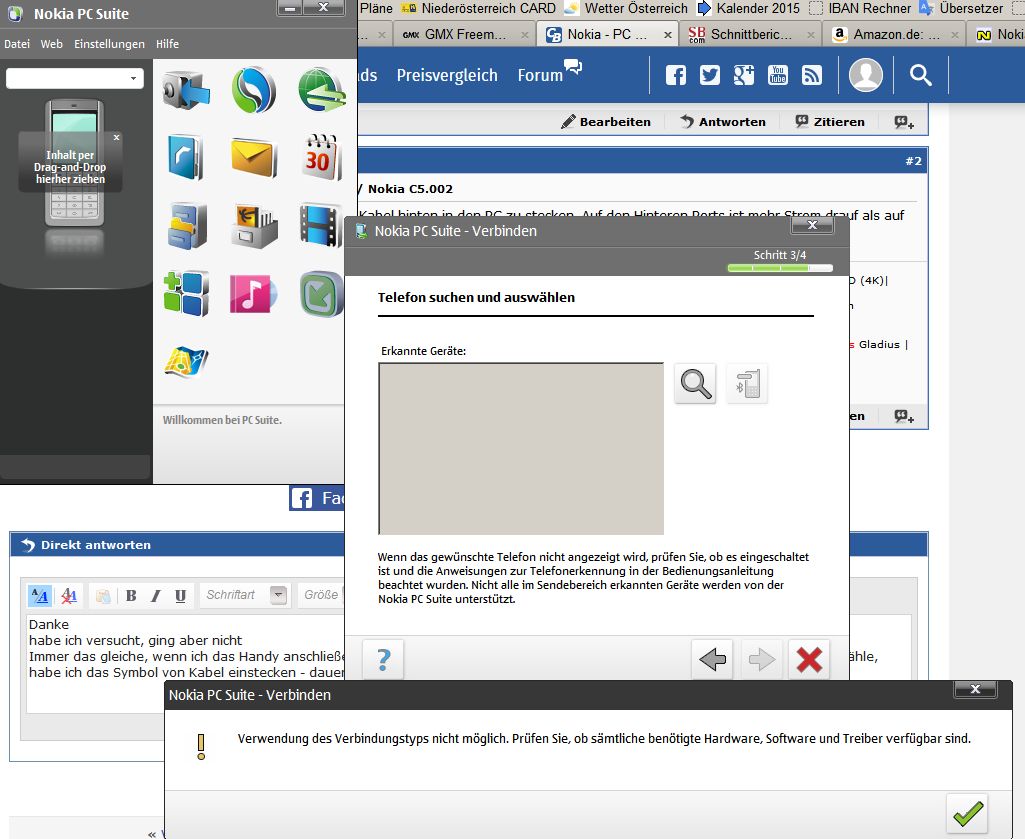
Task: Switch to the Amazon.de browser tab
Action: (896, 35)
